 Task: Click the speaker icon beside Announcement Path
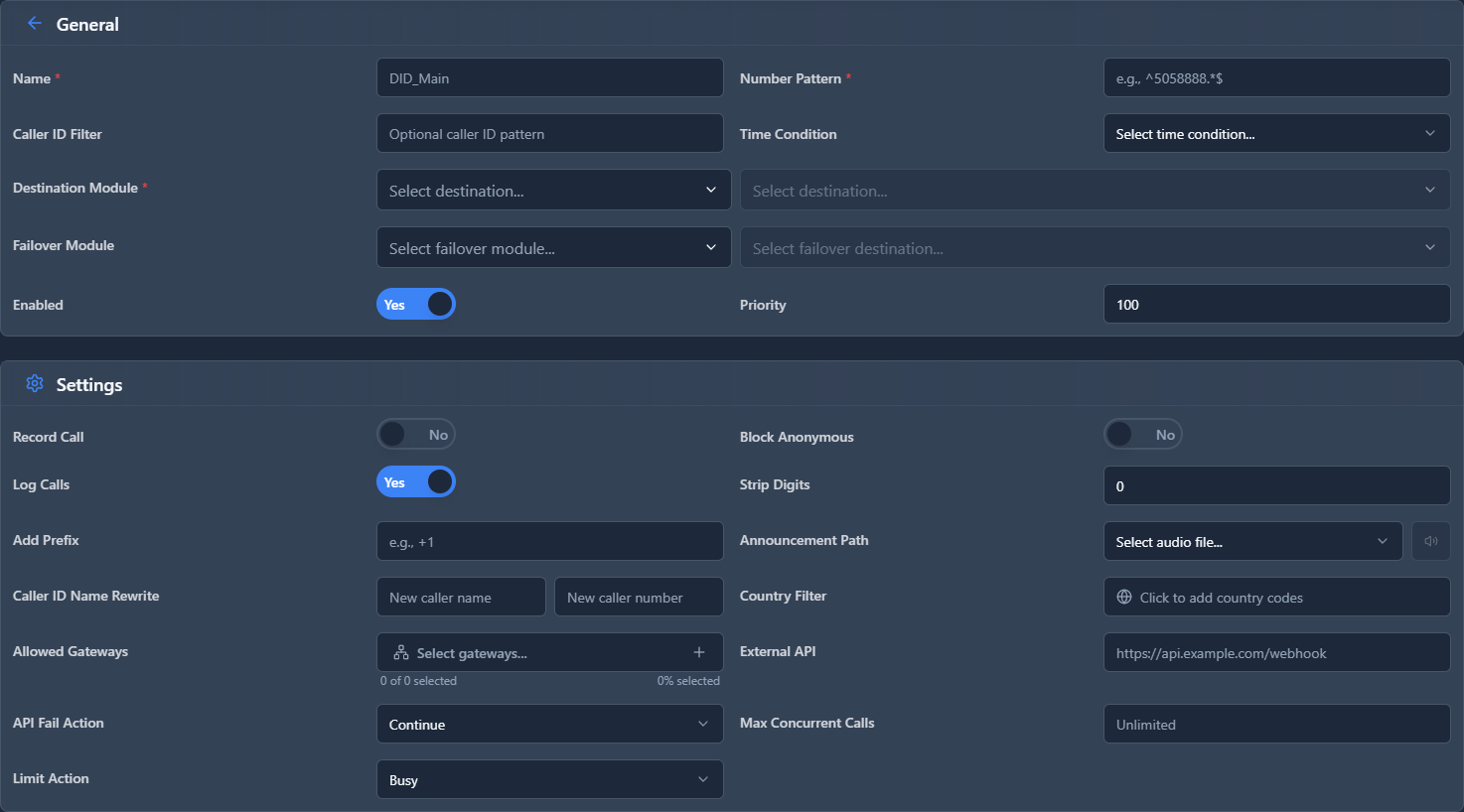coord(1431,541)
